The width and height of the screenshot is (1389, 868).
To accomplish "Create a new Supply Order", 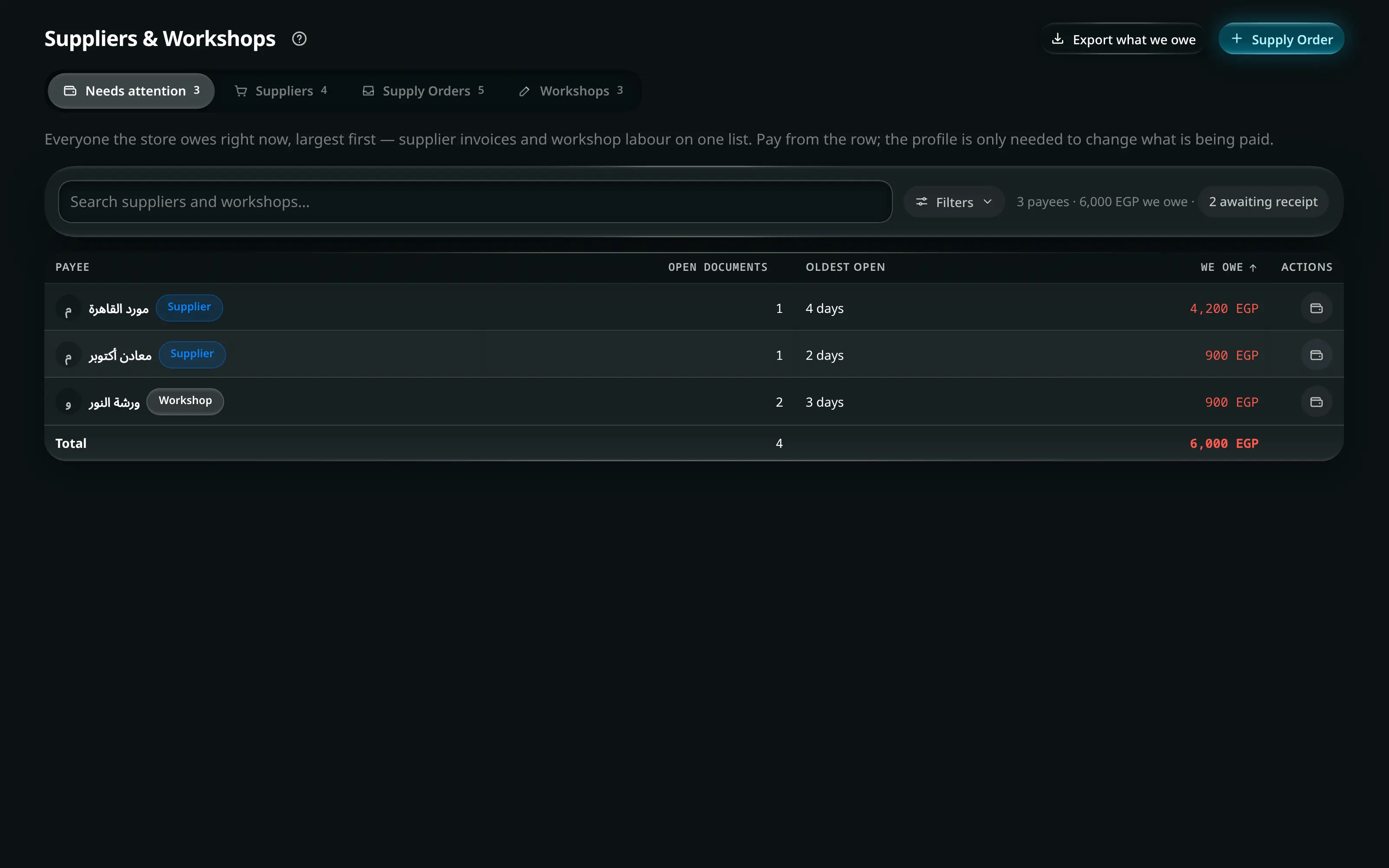I will 1280,39.
